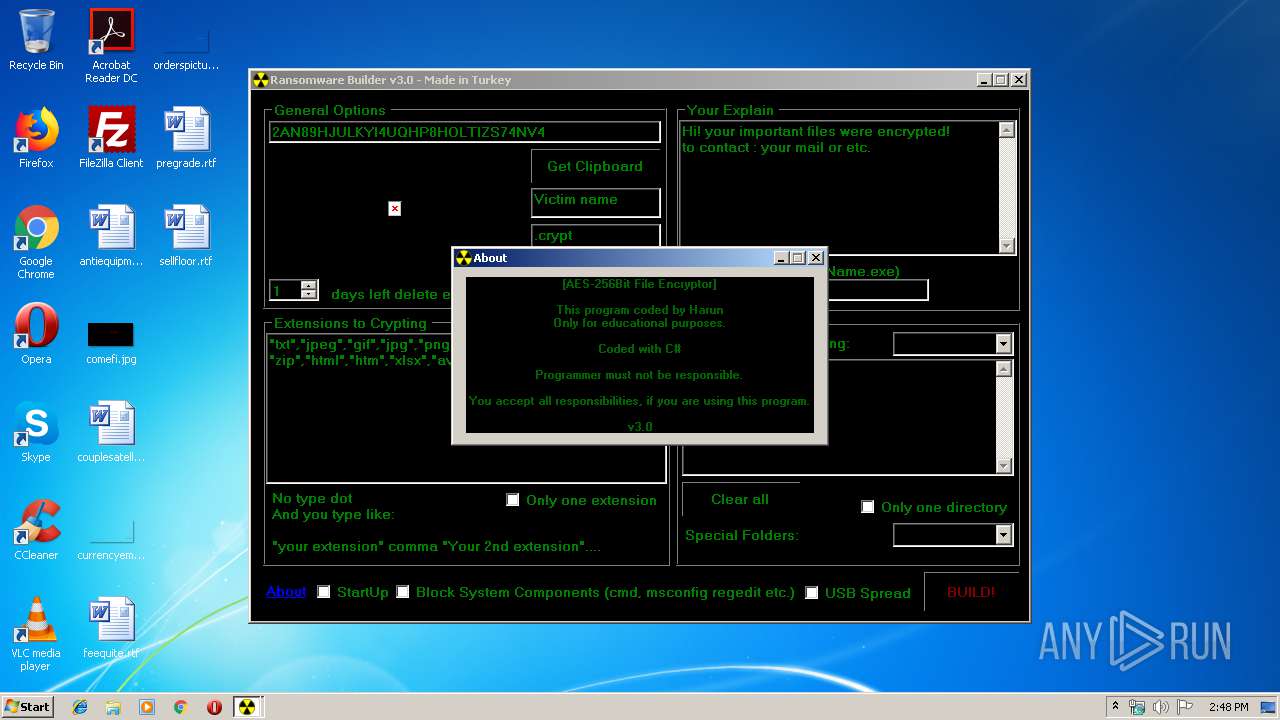Expand Special Folders dropdown
Screen dimensions: 1280x720
click(x=1004, y=535)
